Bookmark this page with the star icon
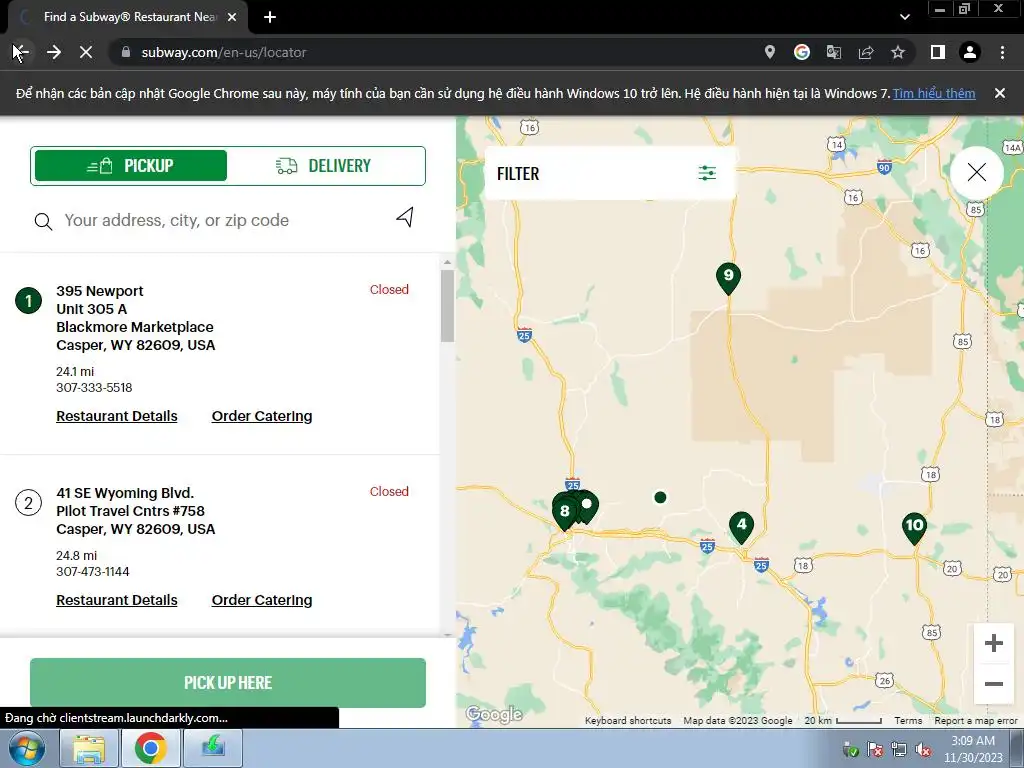Viewport: 1024px width, 768px height. [898, 52]
